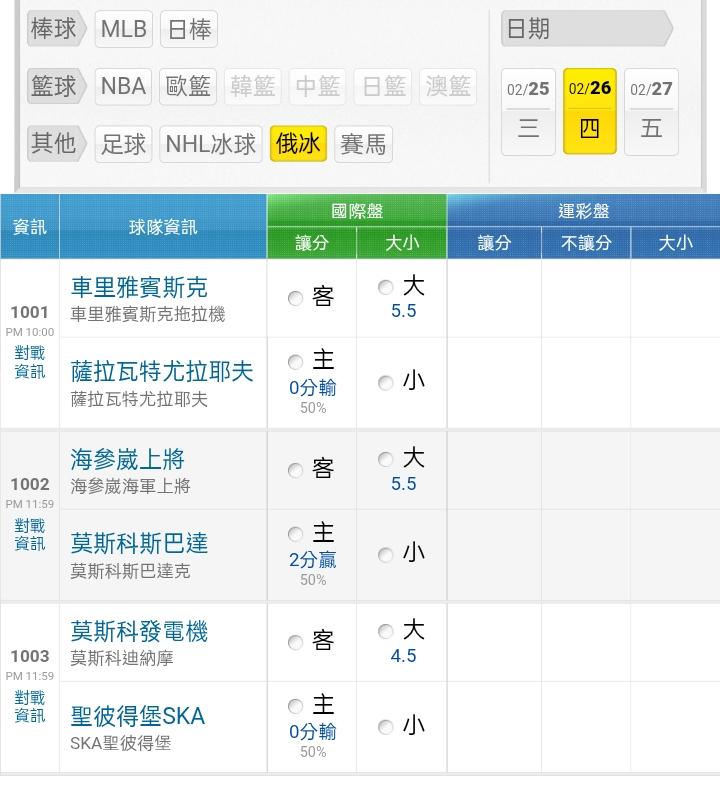
Task: Click the 資訊 column header
Action: click(30, 227)
